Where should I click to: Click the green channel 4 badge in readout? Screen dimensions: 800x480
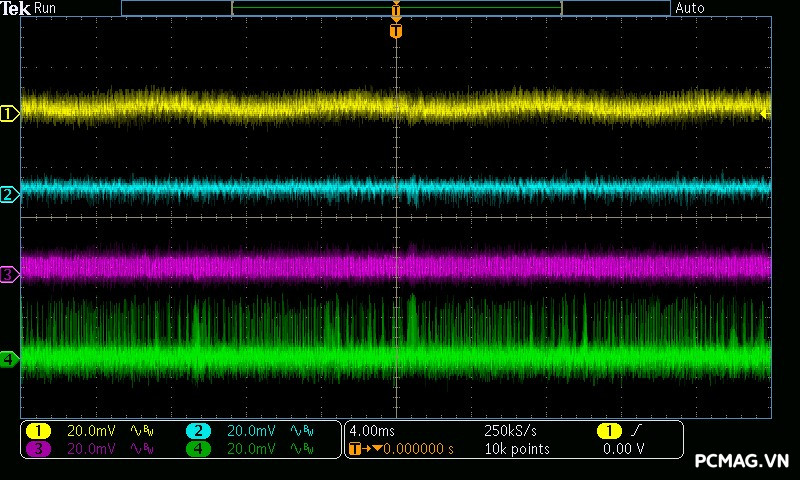coord(198,449)
